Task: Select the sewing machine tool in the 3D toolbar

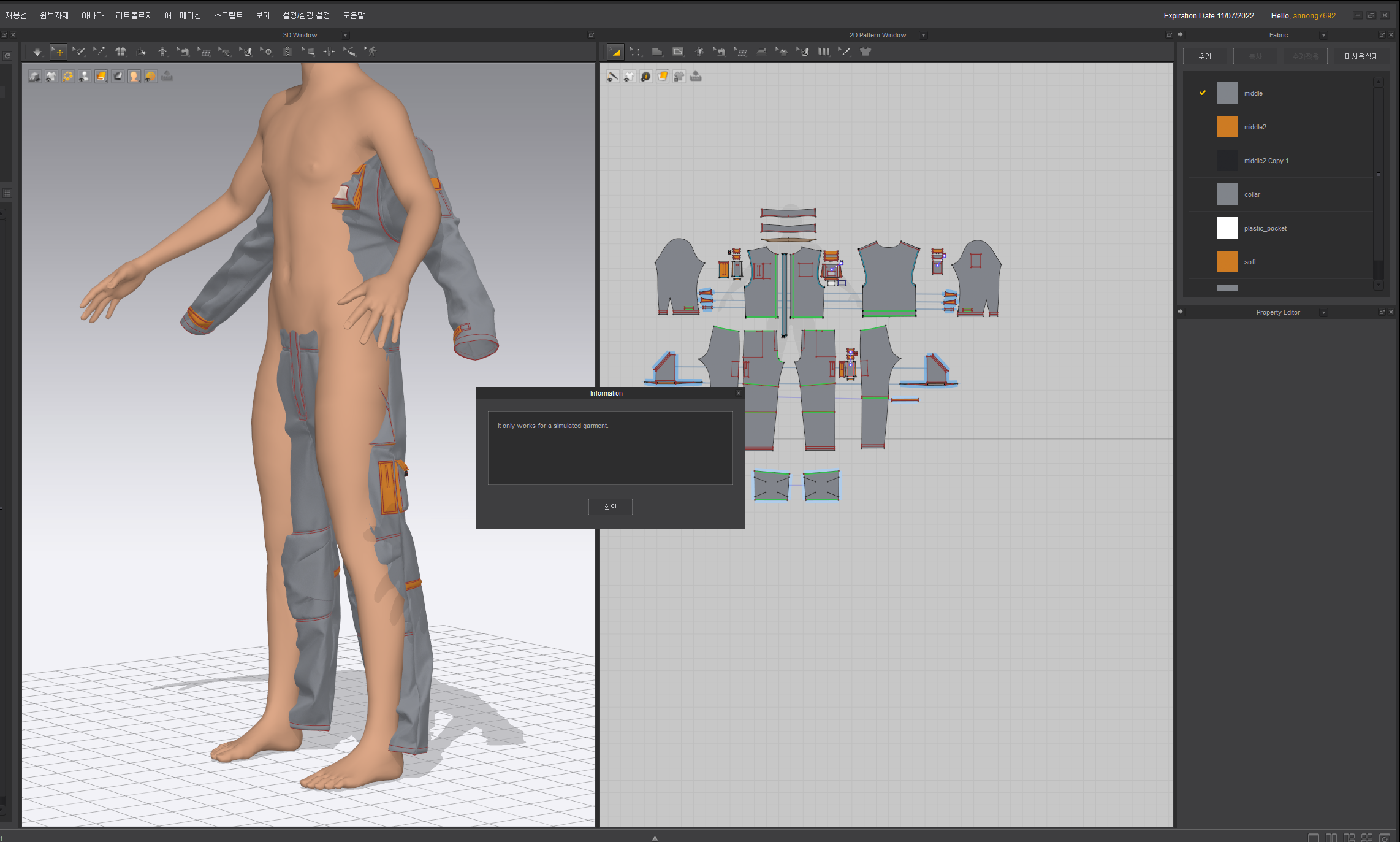Action: [x=183, y=52]
